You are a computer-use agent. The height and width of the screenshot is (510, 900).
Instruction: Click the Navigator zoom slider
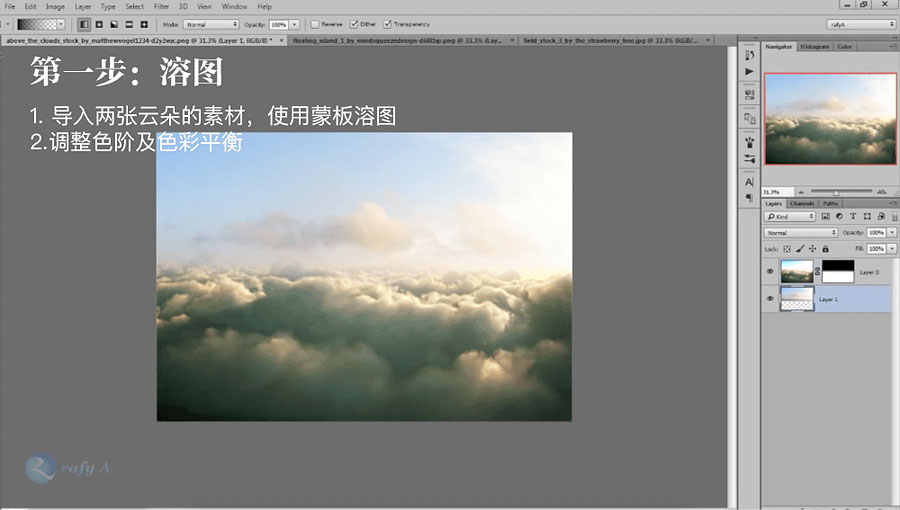click(x=836, y=191)
